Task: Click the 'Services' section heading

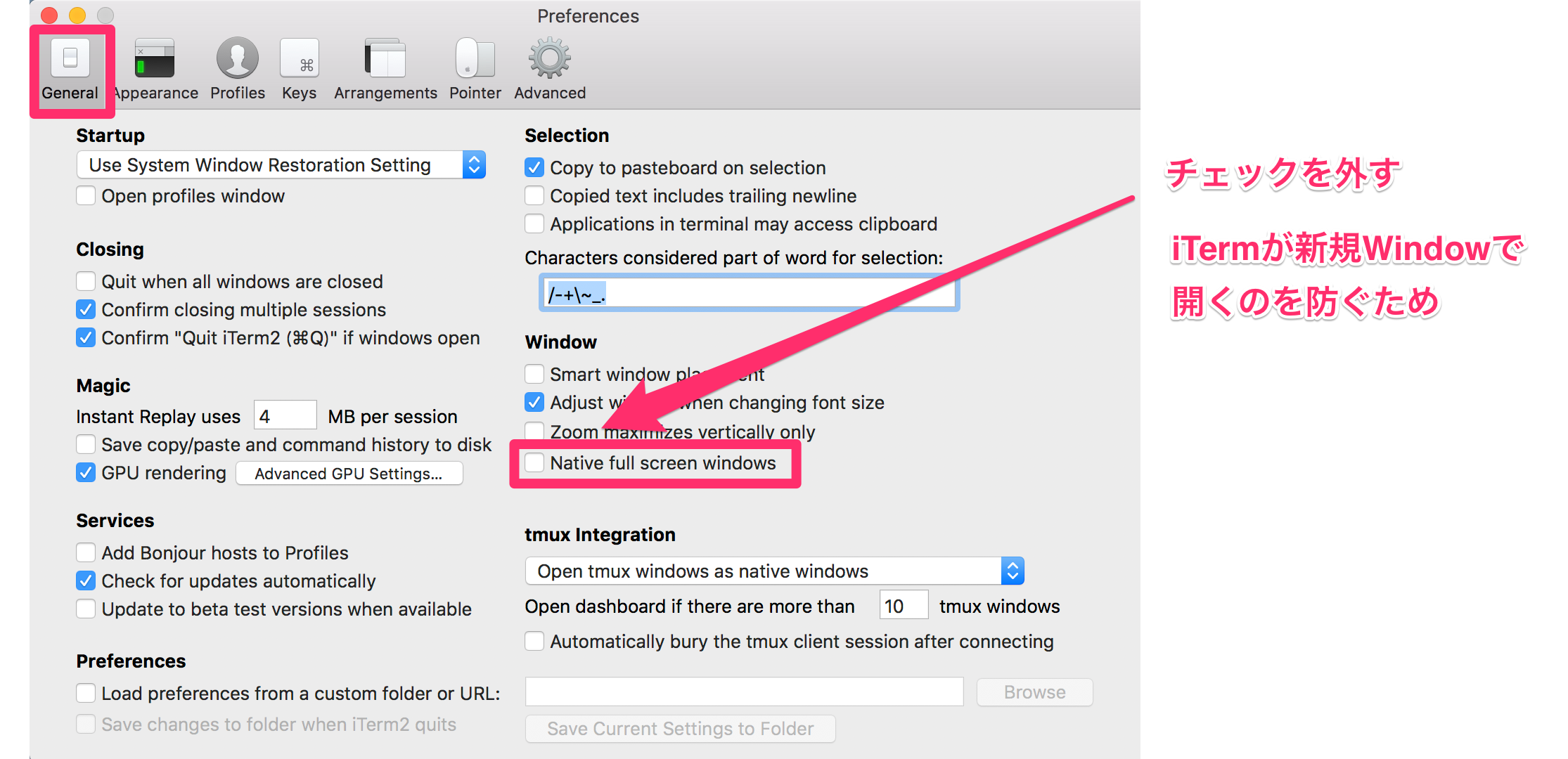Action: 115,521
